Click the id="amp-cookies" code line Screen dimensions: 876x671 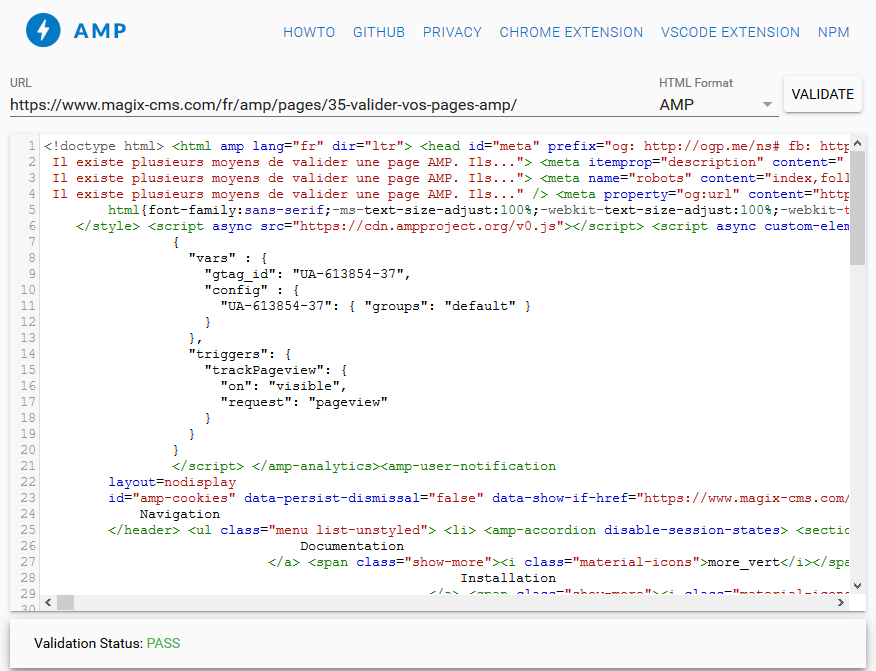tap(479, 498)
